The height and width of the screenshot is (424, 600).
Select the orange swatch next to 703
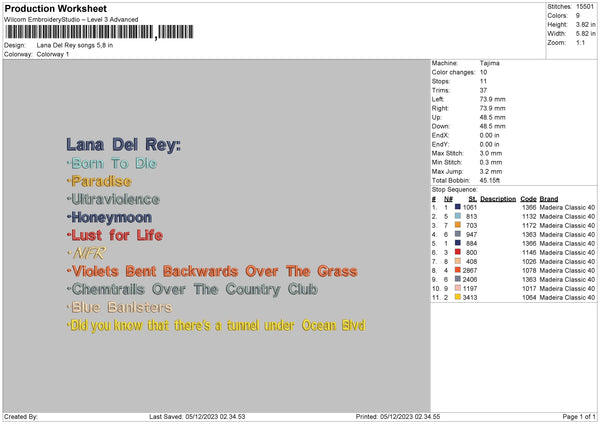coord(458,225)
